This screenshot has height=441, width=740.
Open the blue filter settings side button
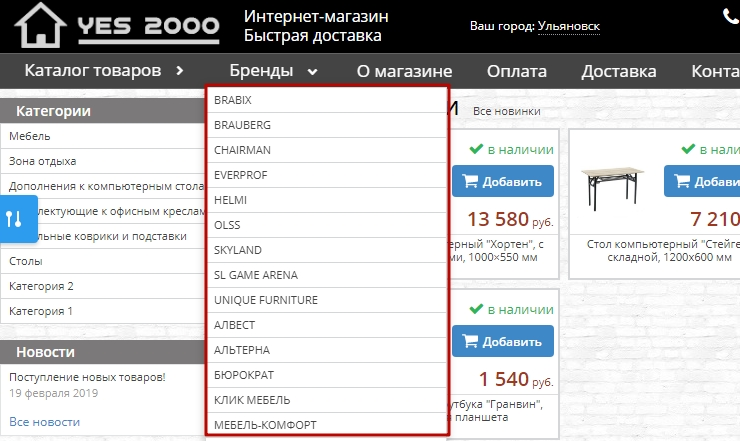(x=14, y=219)
